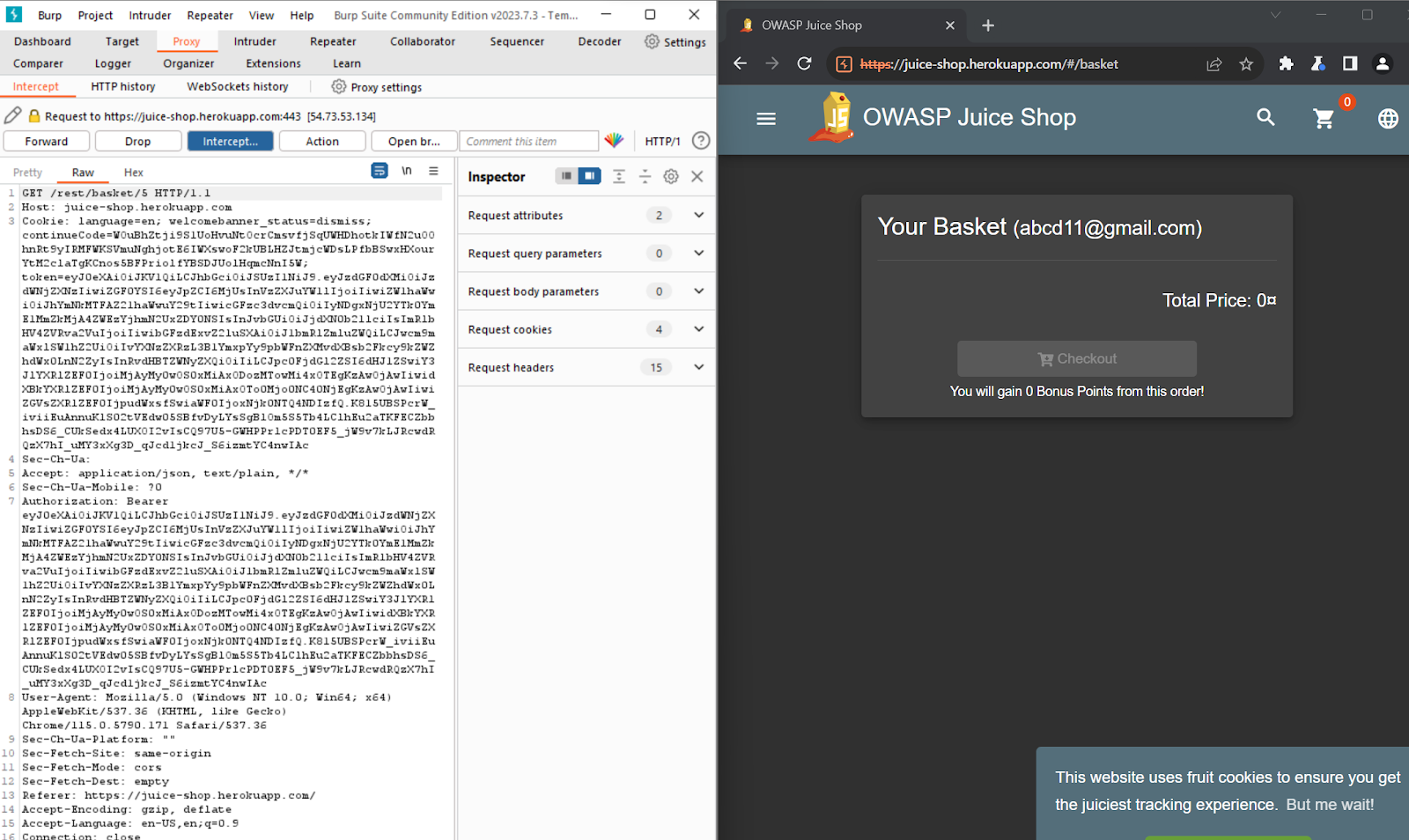Toggle Chrome side panel icon
The image size is (1409, 840).
pos(1350,63)
